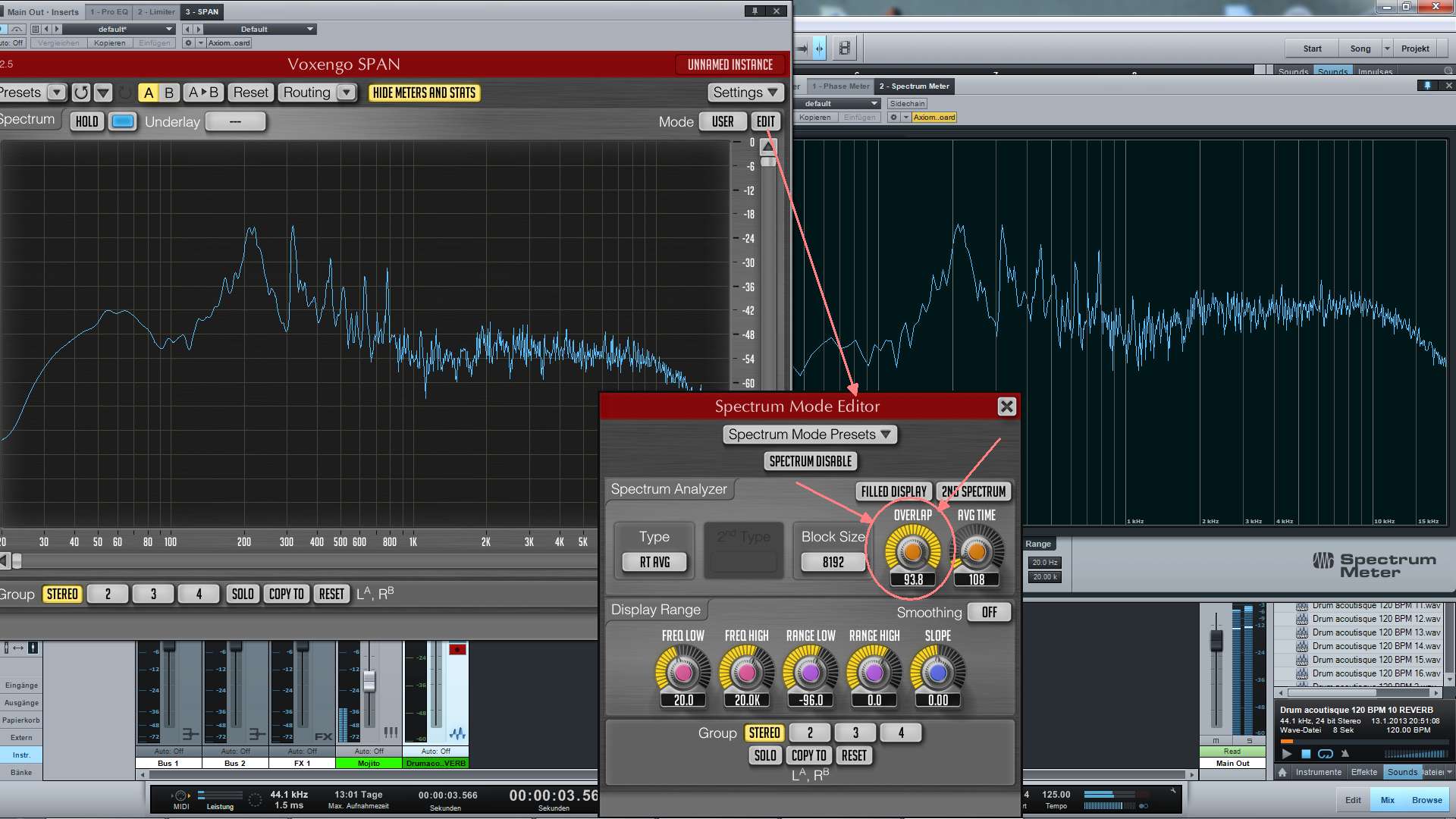Toggle SOLO in the Spectrum Mode Editor
Viewport: 1456px width, 819px height.
click(765, 755)
